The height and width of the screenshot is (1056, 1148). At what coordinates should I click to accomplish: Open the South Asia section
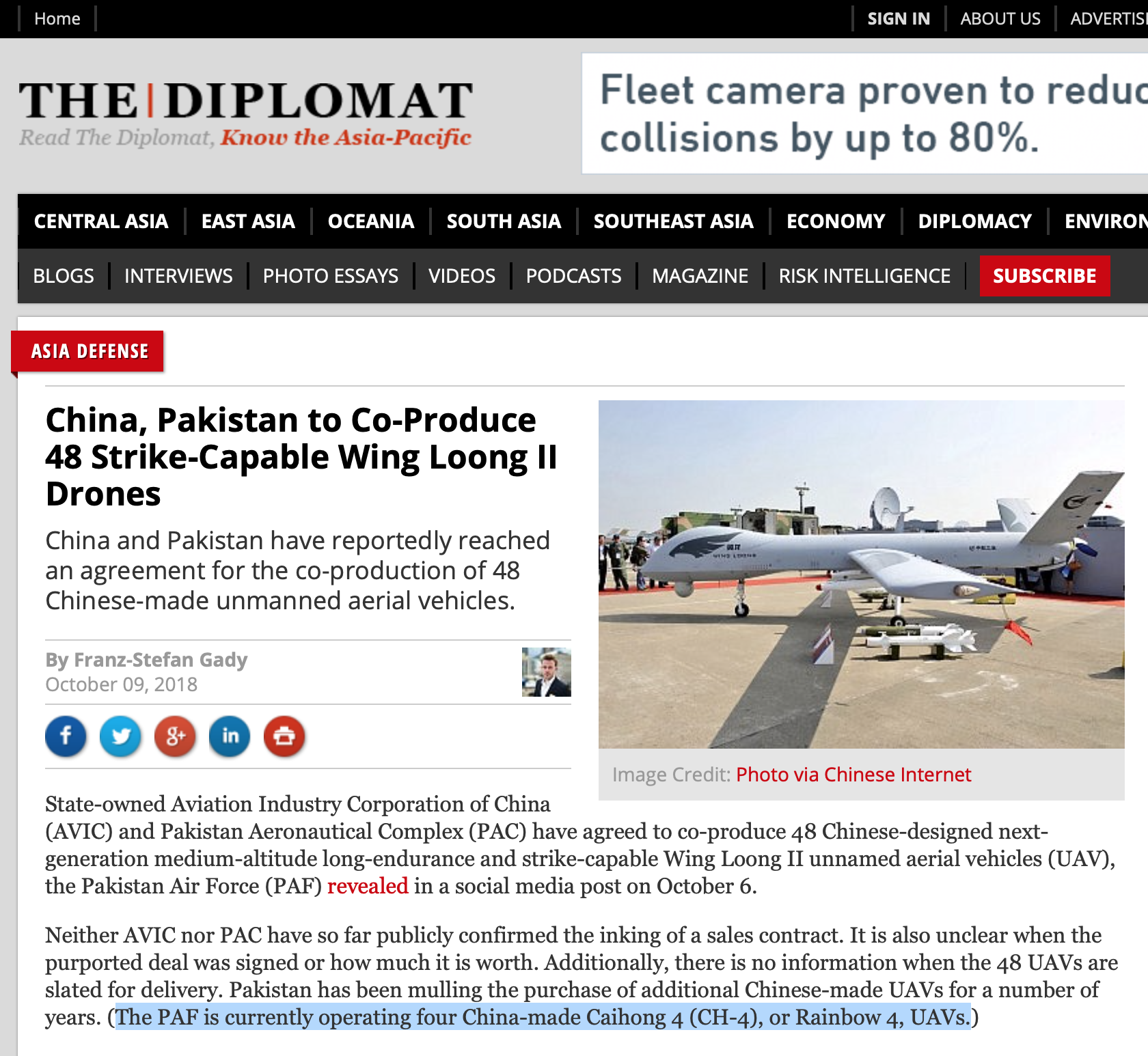(x=504, y=221)
